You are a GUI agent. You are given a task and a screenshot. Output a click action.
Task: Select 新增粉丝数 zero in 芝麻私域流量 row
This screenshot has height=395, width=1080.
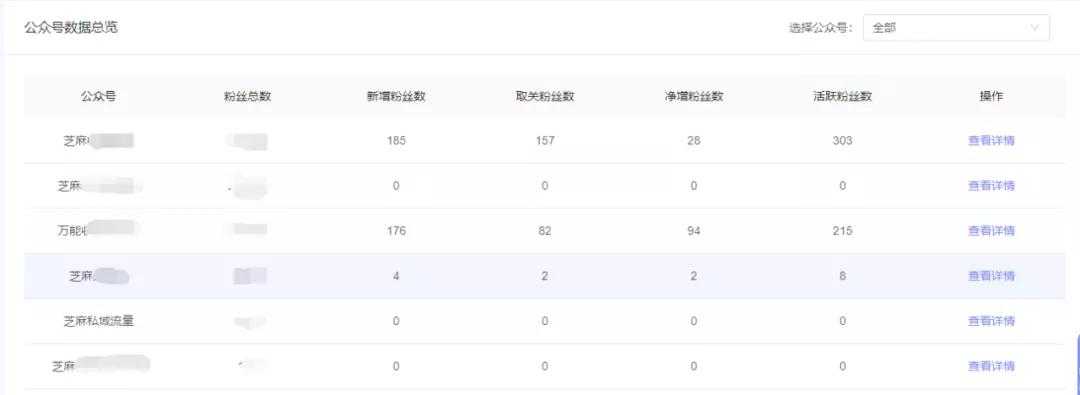[396, 321]
